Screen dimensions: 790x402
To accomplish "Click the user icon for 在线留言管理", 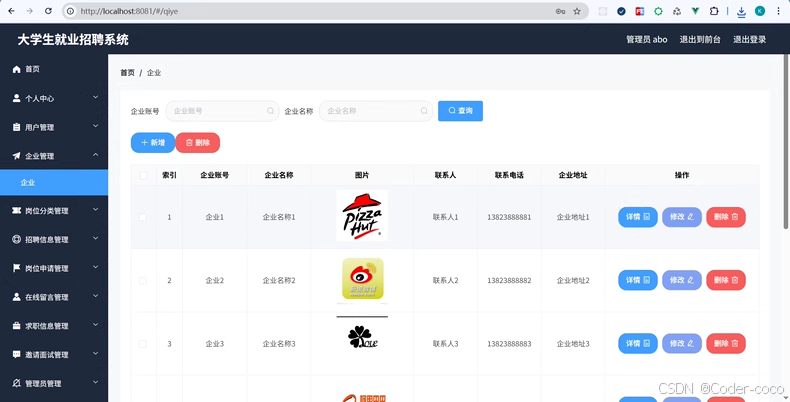I will coord(17,297).
